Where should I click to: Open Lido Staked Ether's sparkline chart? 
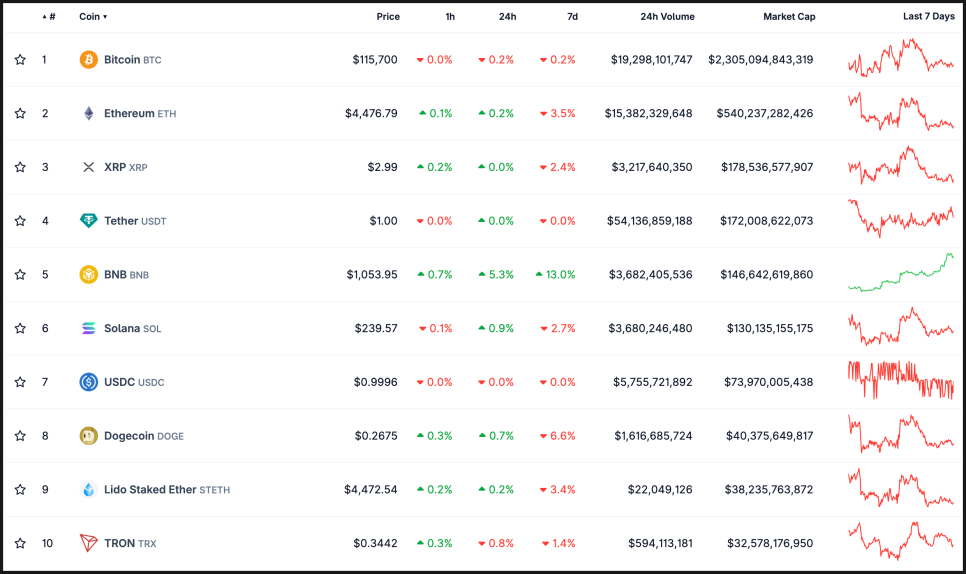(x=901, y=488)
